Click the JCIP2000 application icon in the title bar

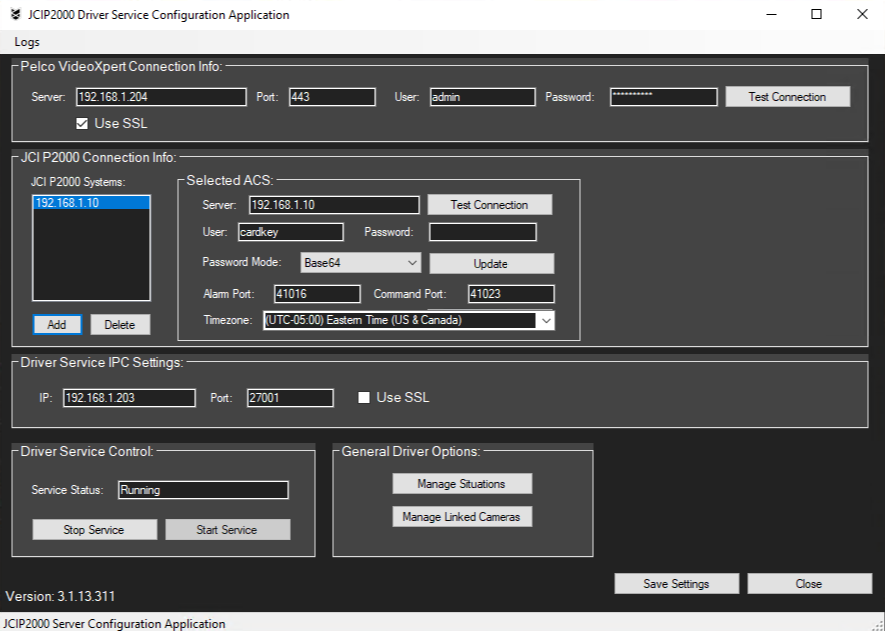(12, 14)
